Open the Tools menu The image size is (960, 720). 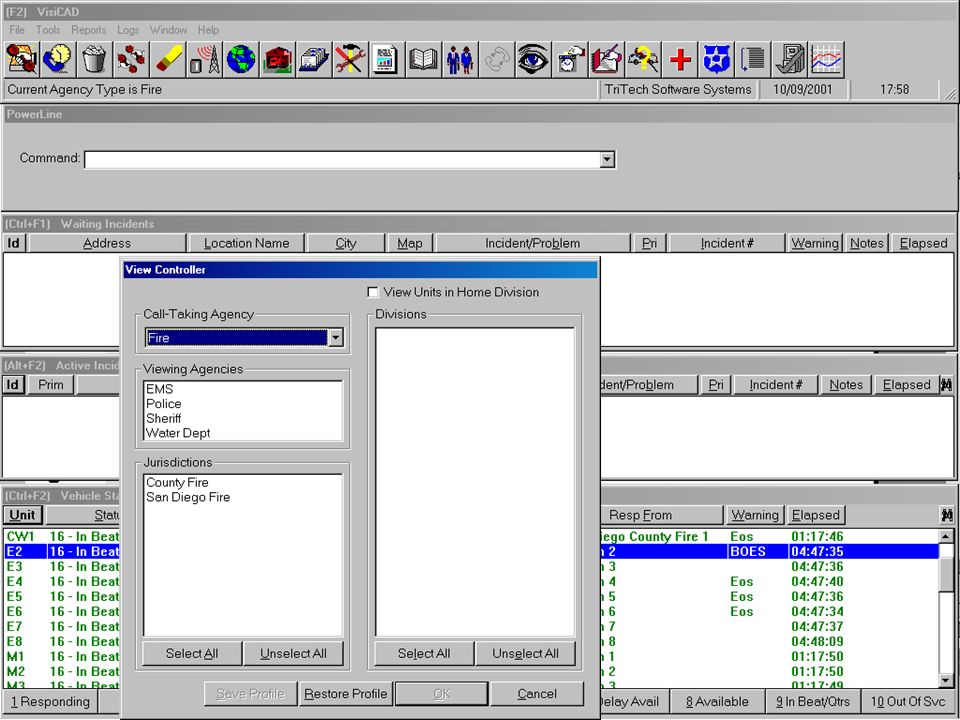(x=48, y=30)
